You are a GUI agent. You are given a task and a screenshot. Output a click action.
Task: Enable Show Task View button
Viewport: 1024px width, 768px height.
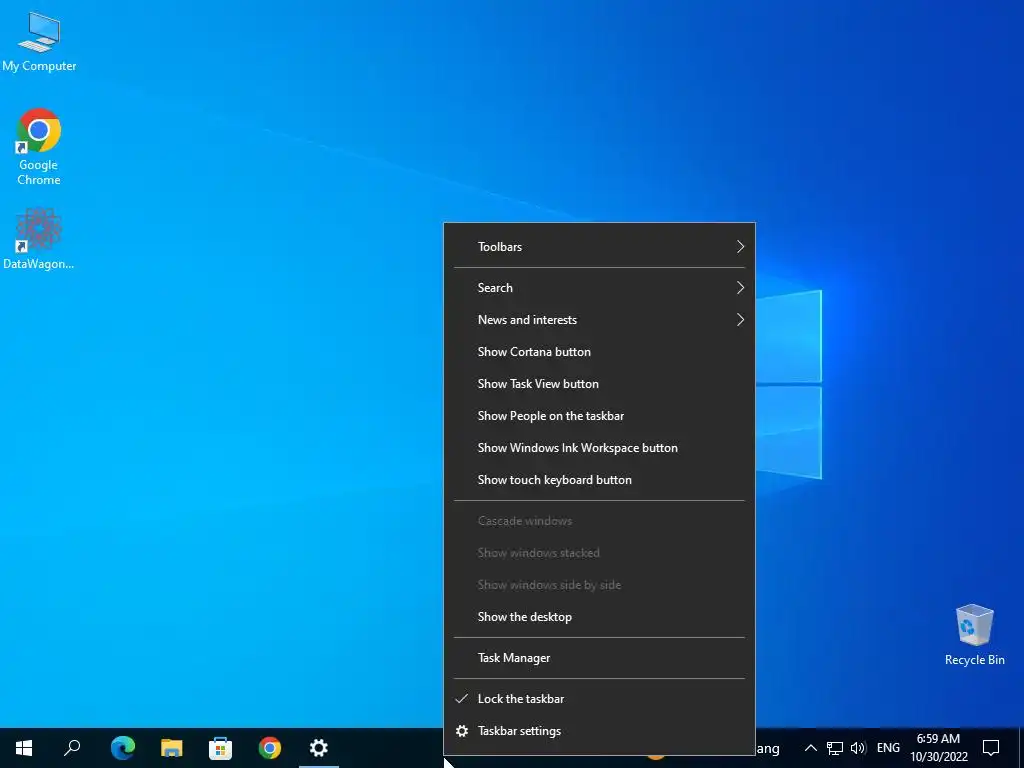coord(600,384)
